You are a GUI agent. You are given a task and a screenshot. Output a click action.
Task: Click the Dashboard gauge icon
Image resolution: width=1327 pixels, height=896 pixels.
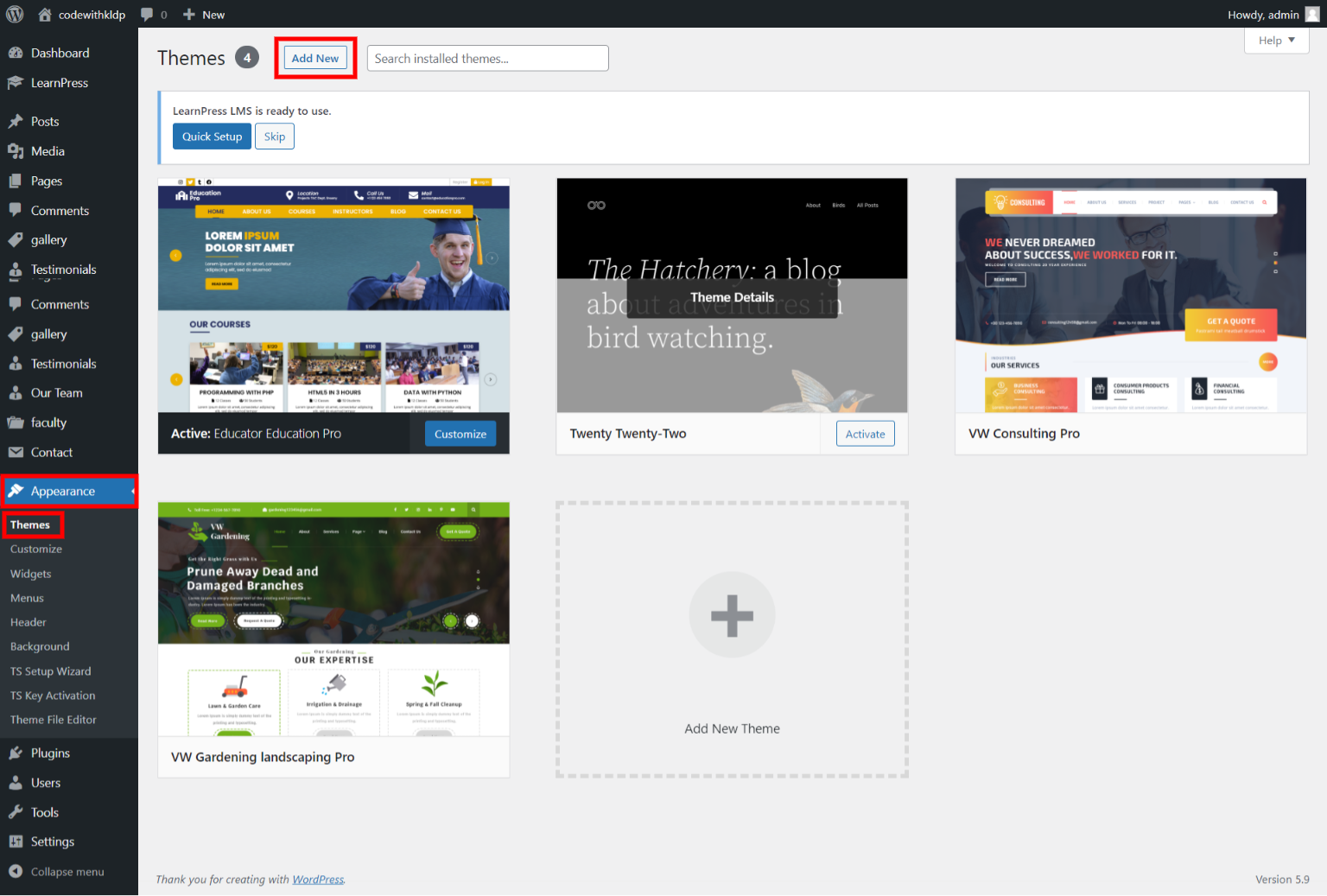pyautogui.click(x=16, y=53)
